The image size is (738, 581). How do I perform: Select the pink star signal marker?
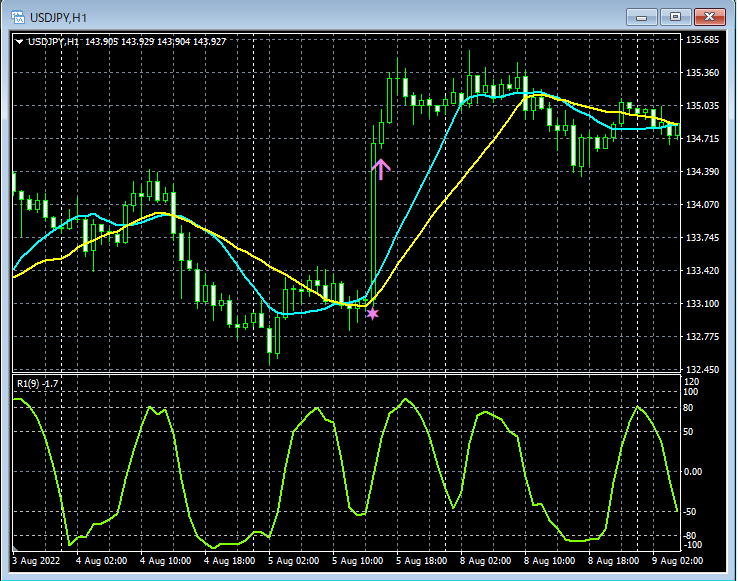click(372, 314)
